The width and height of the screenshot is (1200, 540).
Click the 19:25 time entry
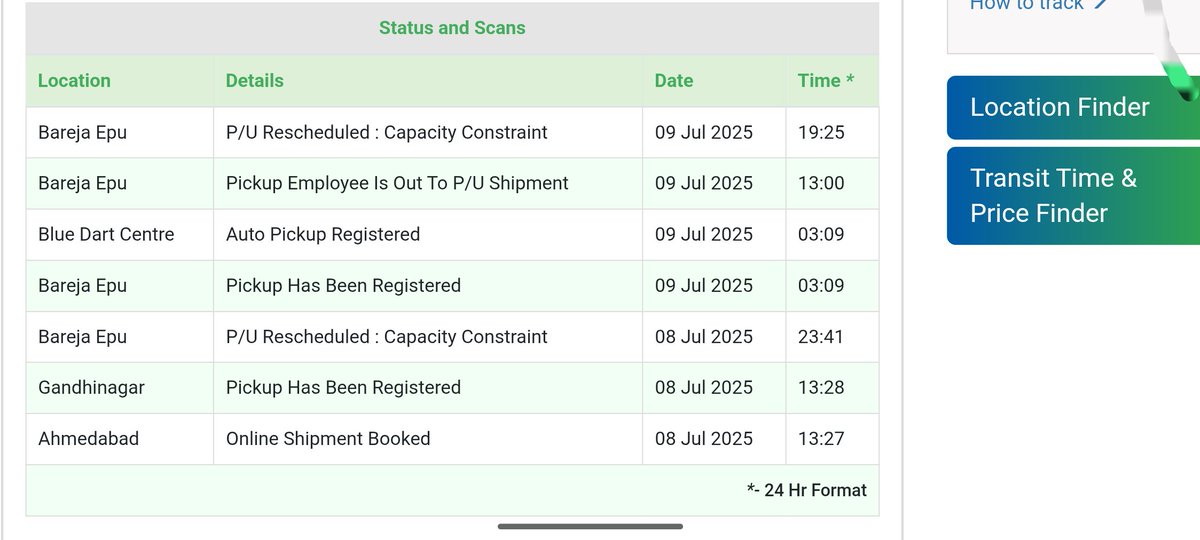821,133
